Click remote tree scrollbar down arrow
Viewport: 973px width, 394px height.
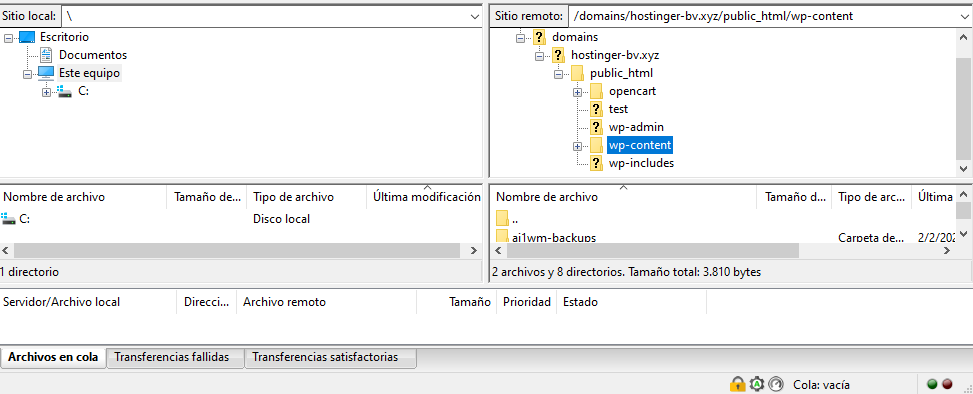pyautogui.click(x=964, y=168)
